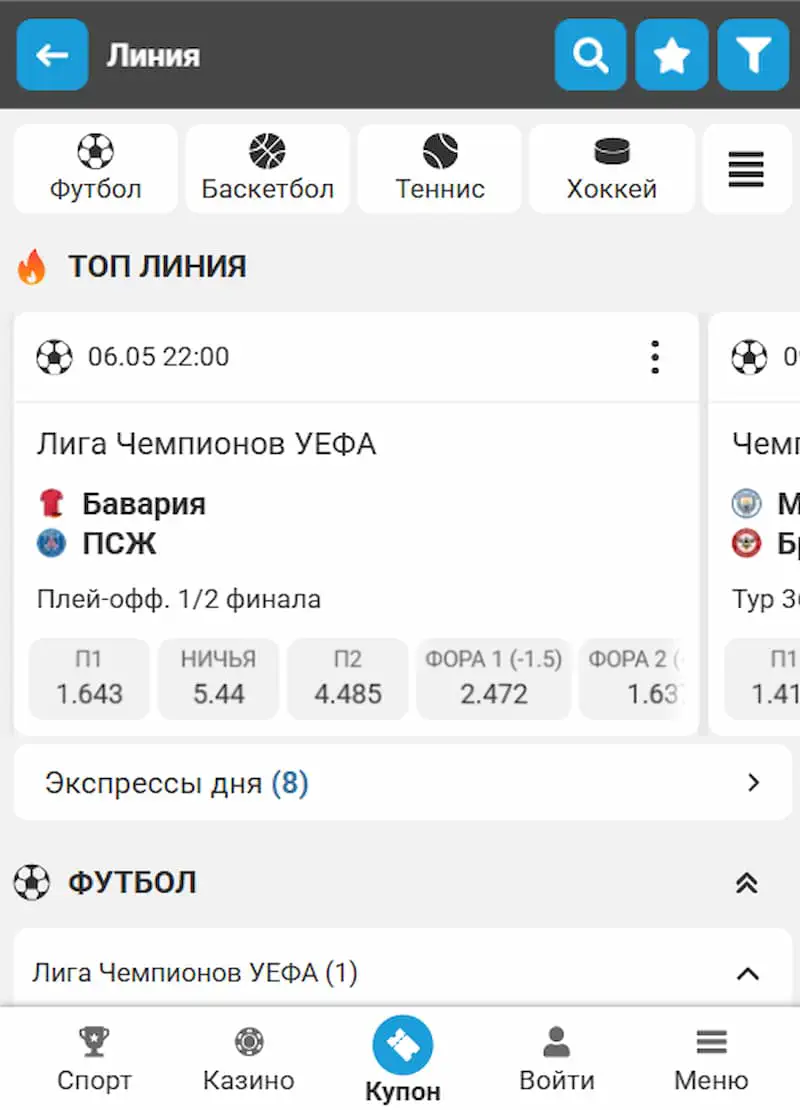Pick П2 odds 4.485
This screenshot has width=800, height=1110.
click(348, 678)
